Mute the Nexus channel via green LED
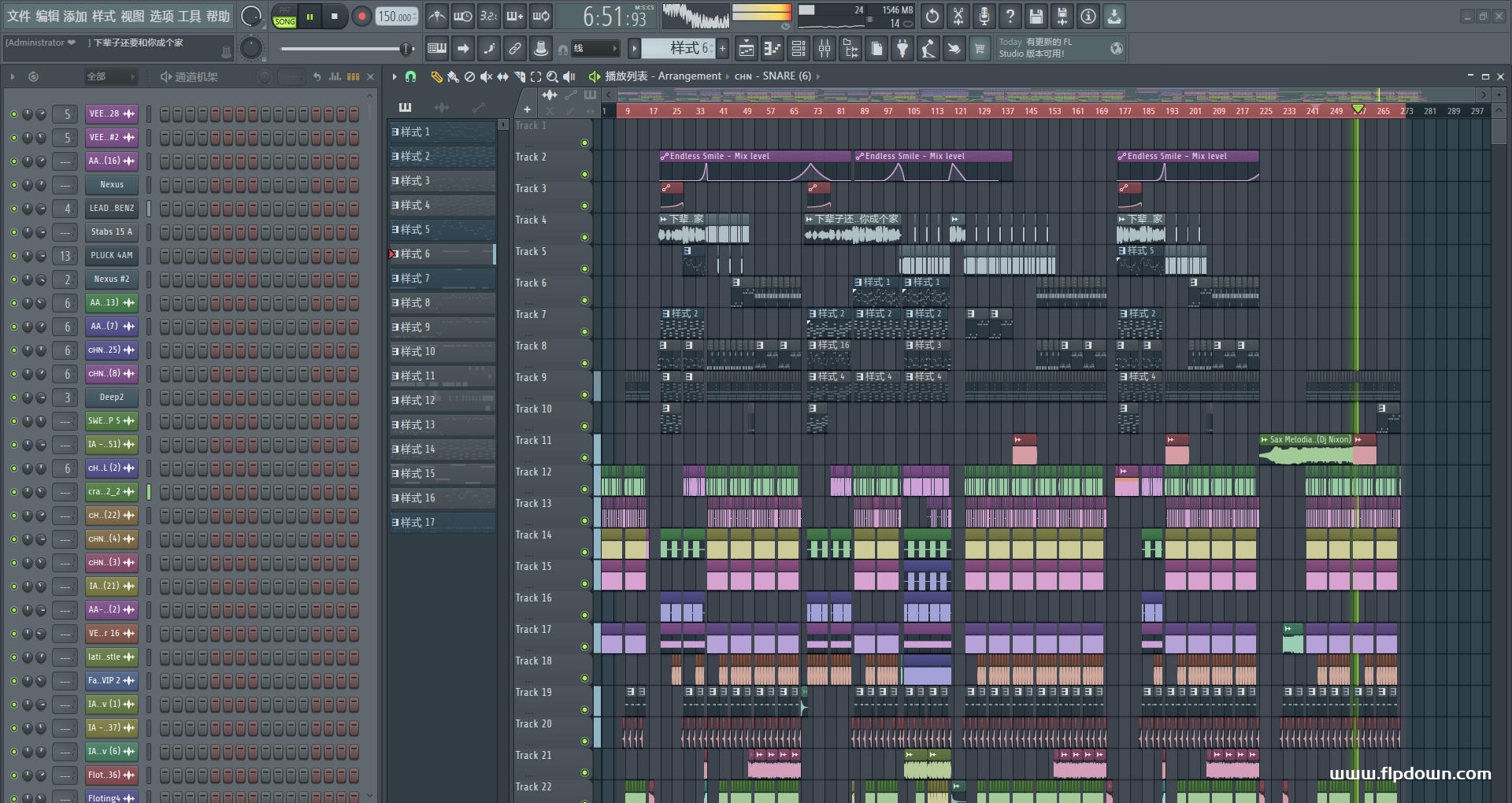The width and height of the screenshot is (1512, 803). 13,185
